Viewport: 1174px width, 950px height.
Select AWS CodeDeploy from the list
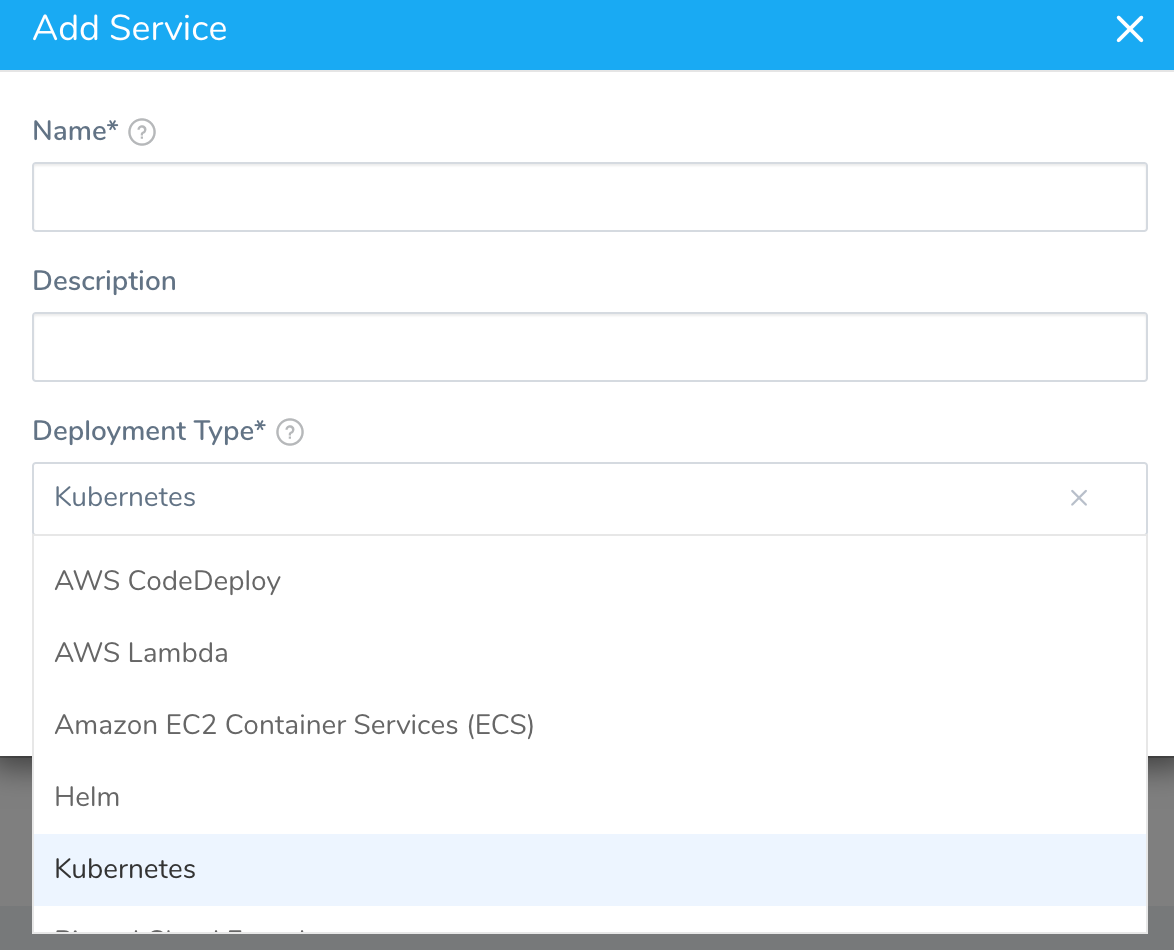[x=589, y=581]
